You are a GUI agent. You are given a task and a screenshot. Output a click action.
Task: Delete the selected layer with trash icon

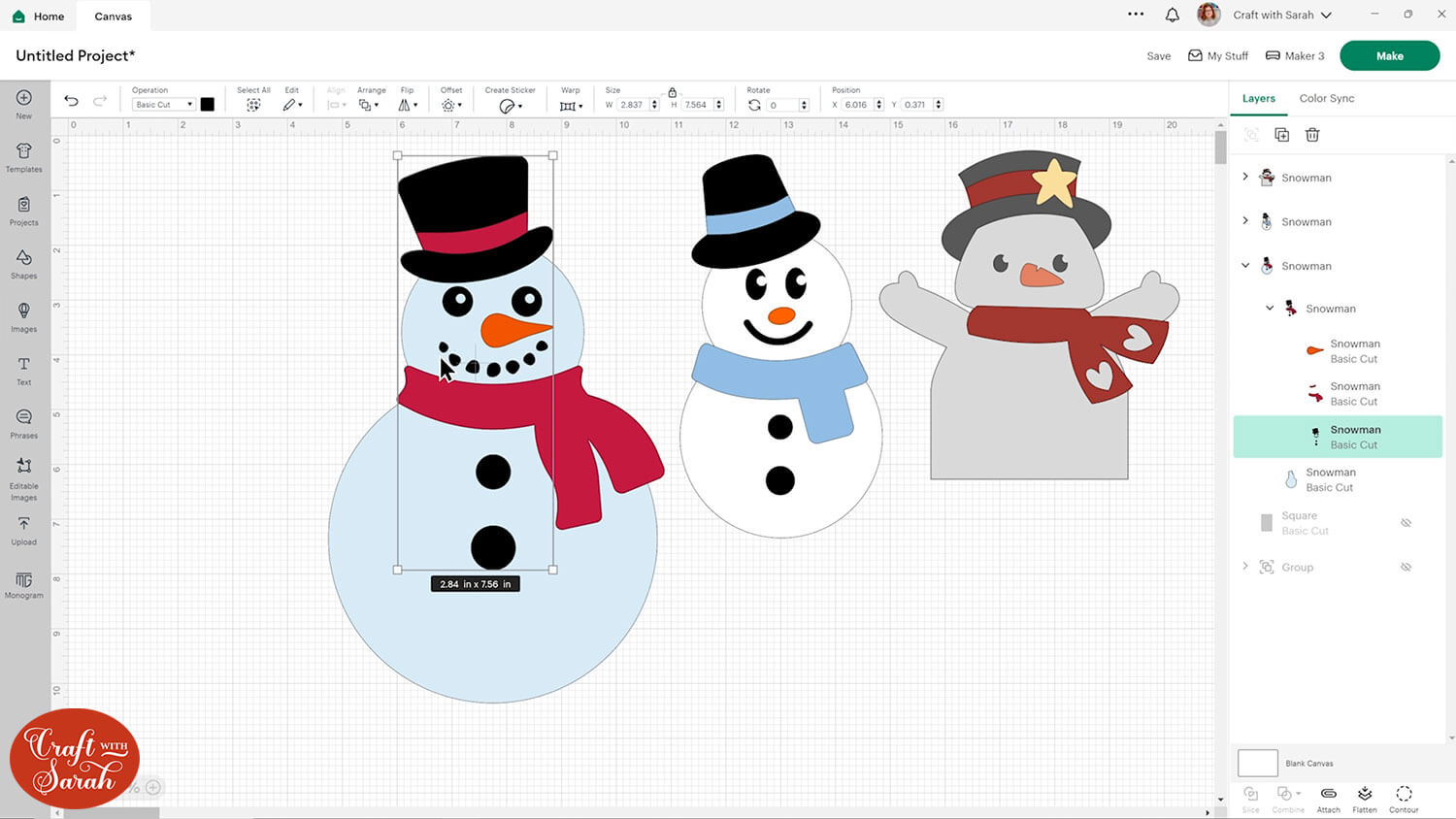(1312, 135)
